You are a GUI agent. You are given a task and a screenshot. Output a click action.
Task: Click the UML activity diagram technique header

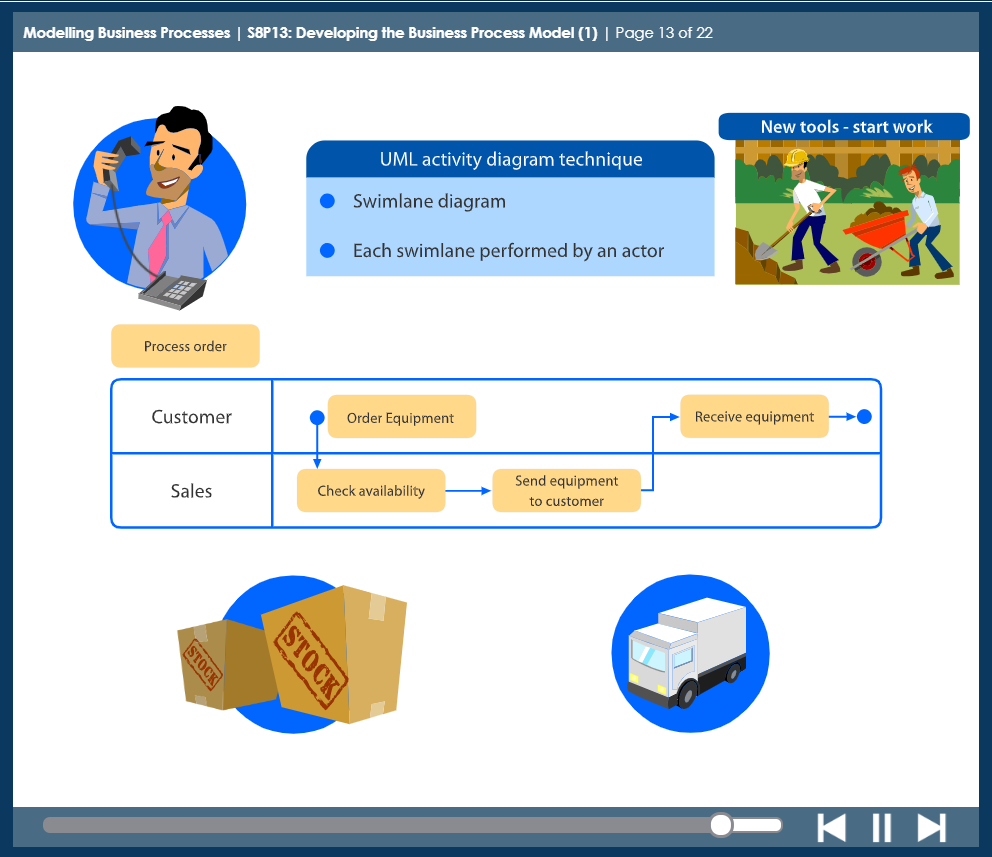coord(510,160)
